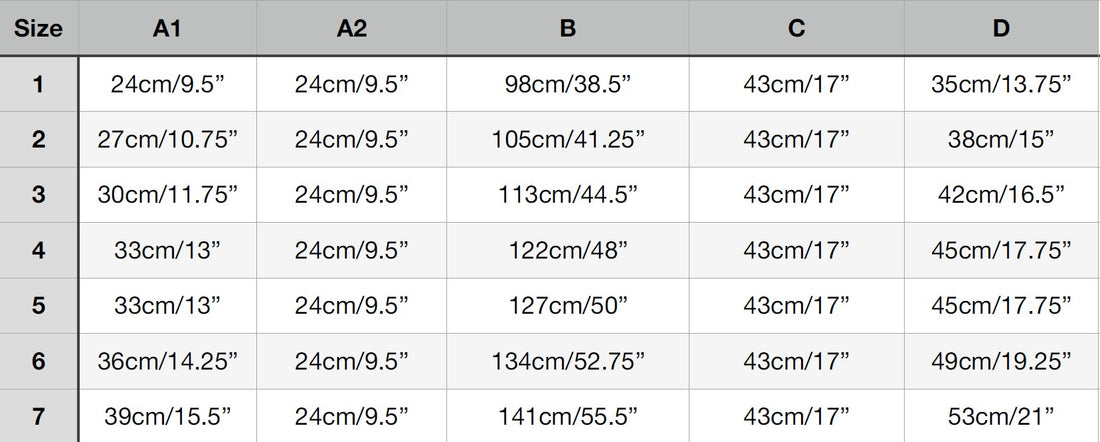Select the 134cm/52.75” cell
The width and height of the screenshot is (1100, 442).
(x=567, y=361)
